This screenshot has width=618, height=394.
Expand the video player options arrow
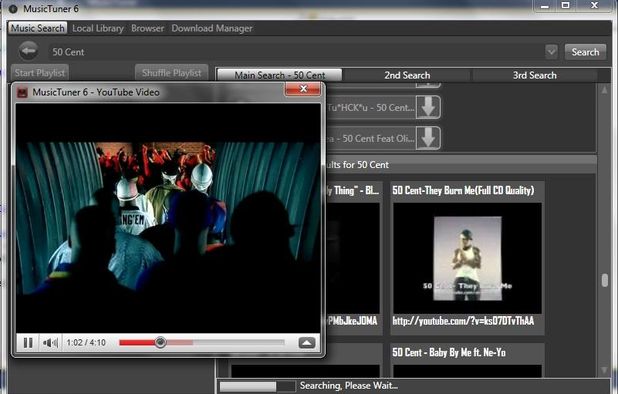point(307,342)
